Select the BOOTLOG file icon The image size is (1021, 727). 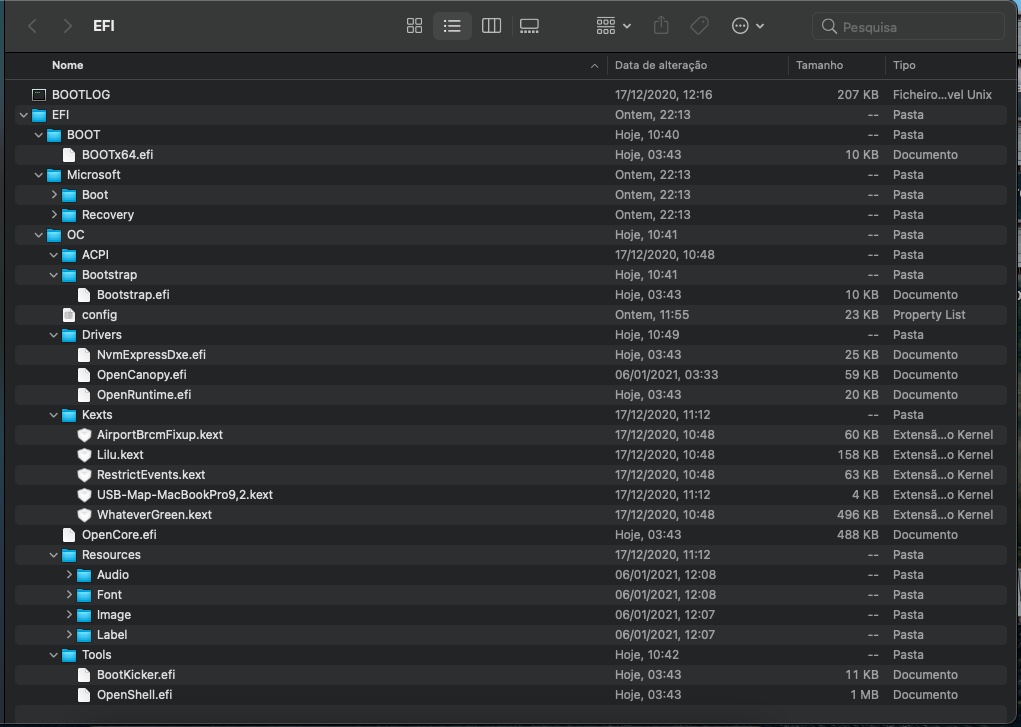pyautogui.click(x=39, y=95)
